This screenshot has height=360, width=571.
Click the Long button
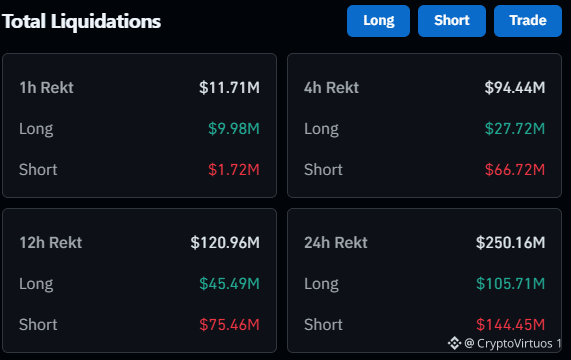point(378,21)
